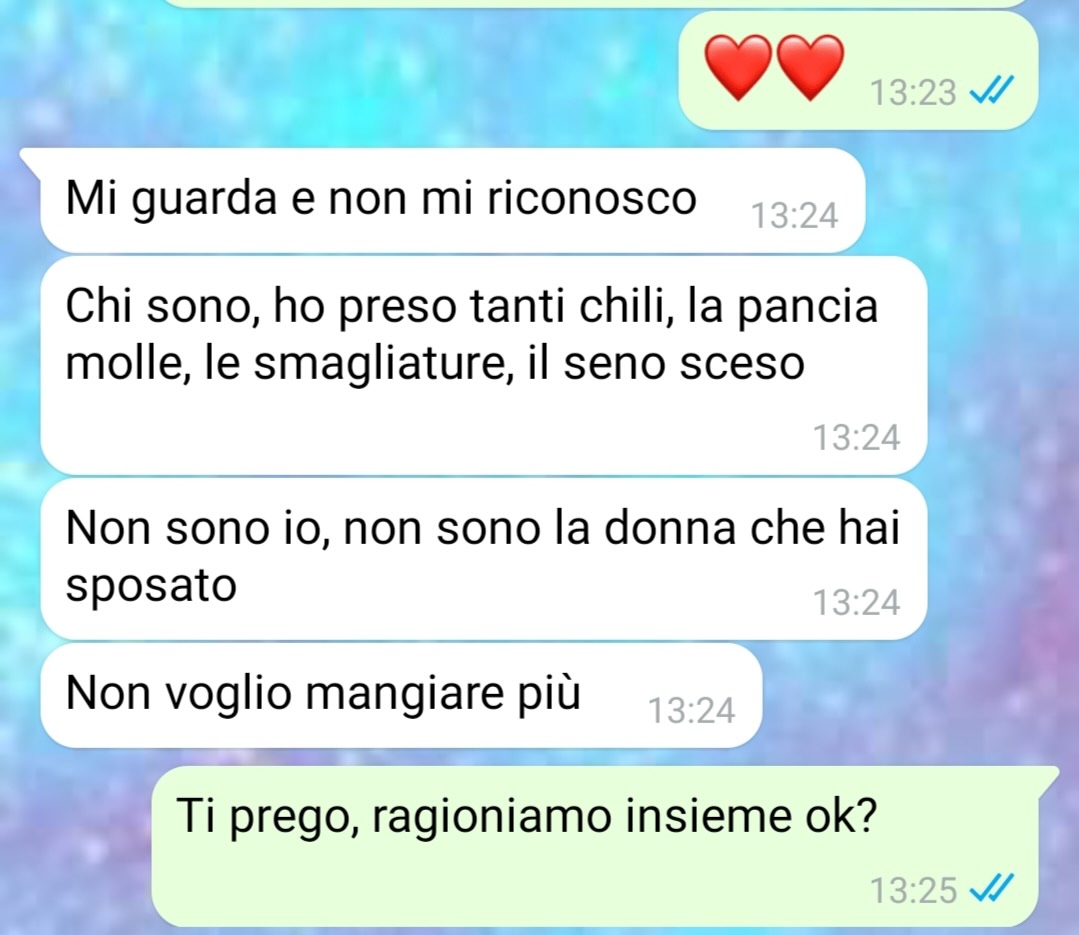This screenshot has height=935, width=1079.
Task: Tap the timestamp beside 'sposato'
Action: coord(856,602)
